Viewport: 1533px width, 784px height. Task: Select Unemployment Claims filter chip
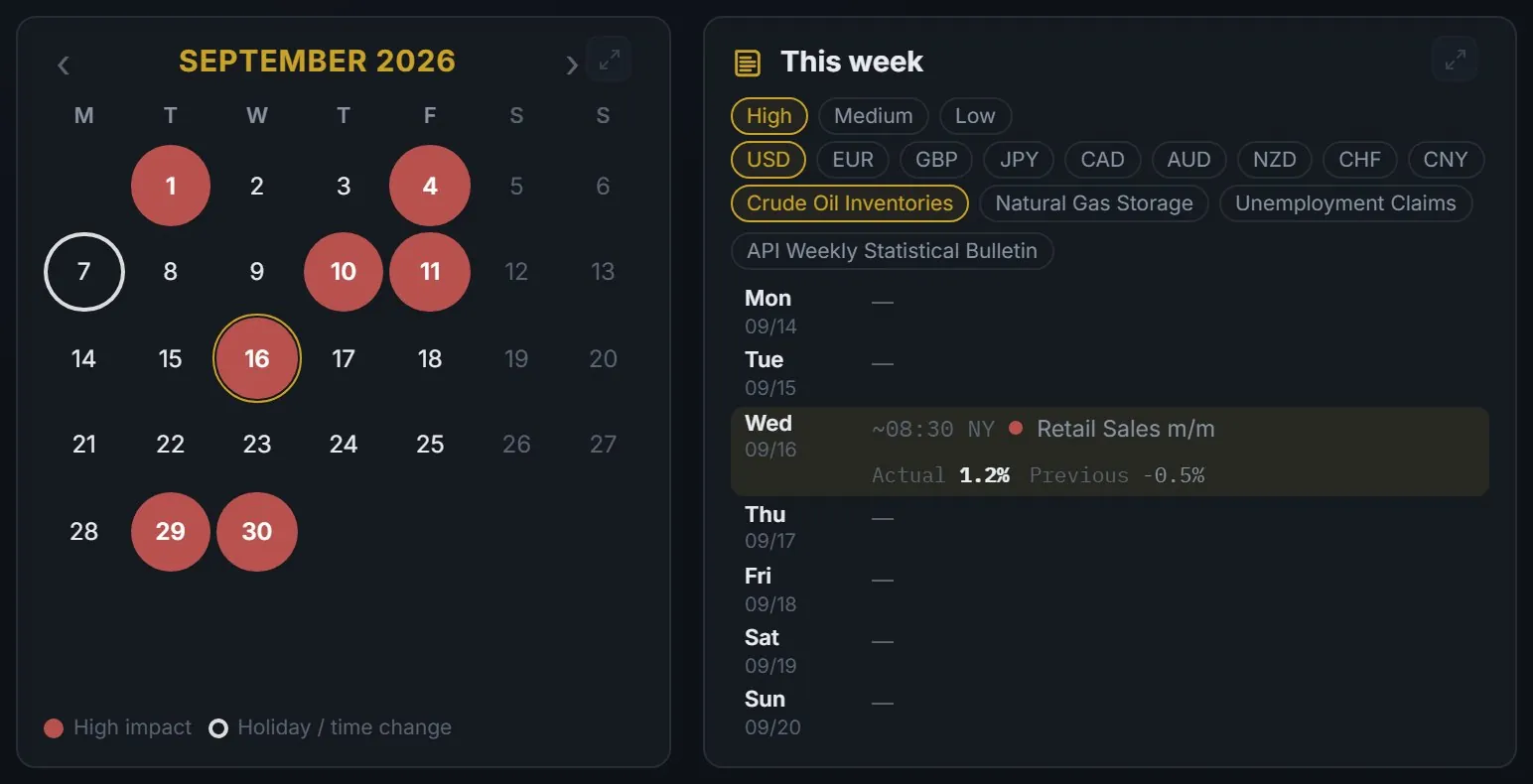(x=1345, y=203)
